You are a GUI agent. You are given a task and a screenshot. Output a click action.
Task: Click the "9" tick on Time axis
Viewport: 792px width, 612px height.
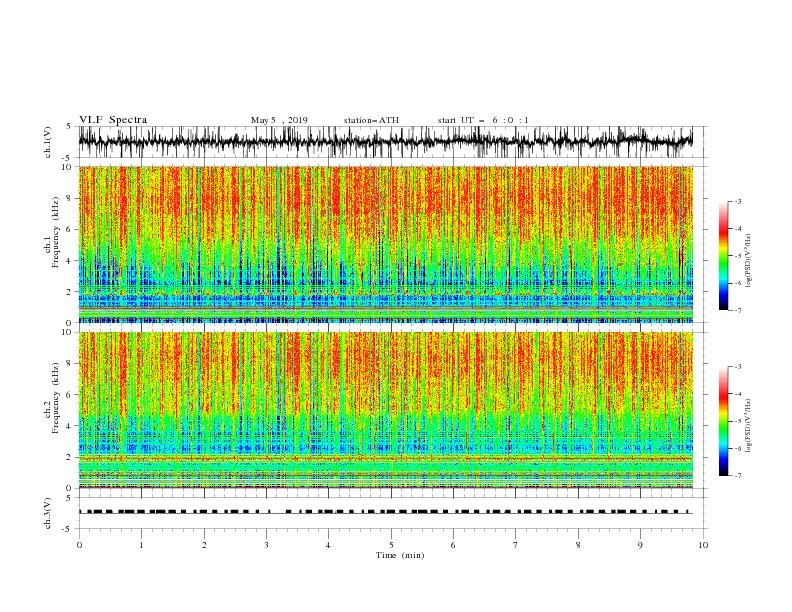640,545
